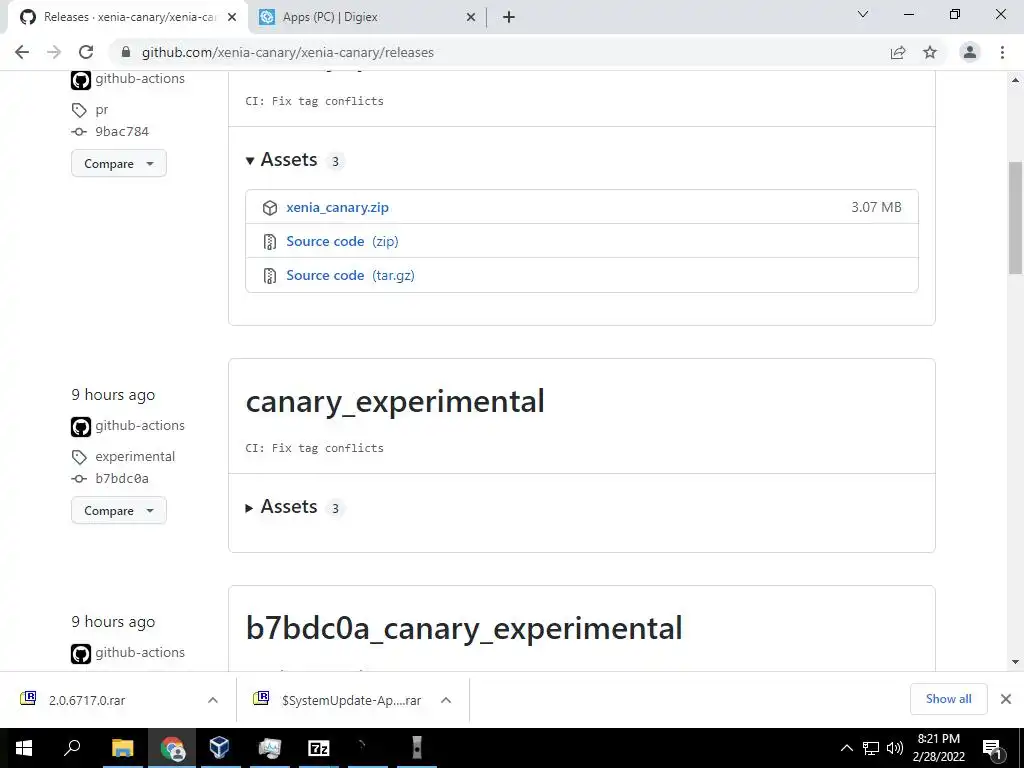Open VirtualBox from the taskbar
1024x768 pixels.
(219, 748)
